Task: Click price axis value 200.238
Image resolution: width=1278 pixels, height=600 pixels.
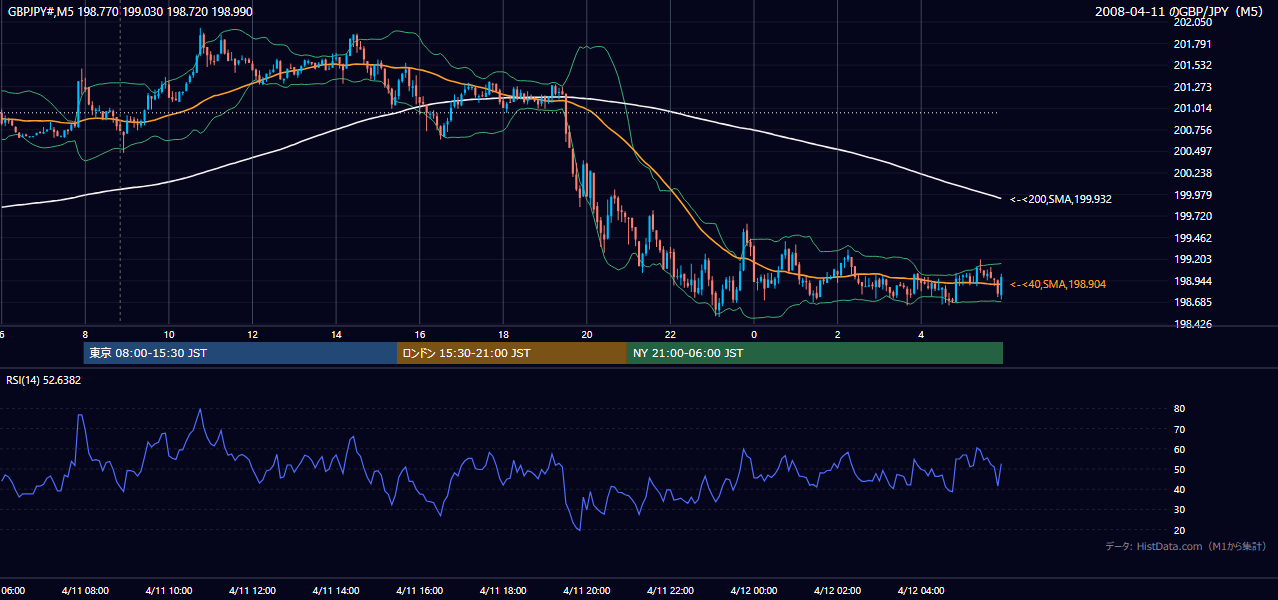Action: [1192, 173]
